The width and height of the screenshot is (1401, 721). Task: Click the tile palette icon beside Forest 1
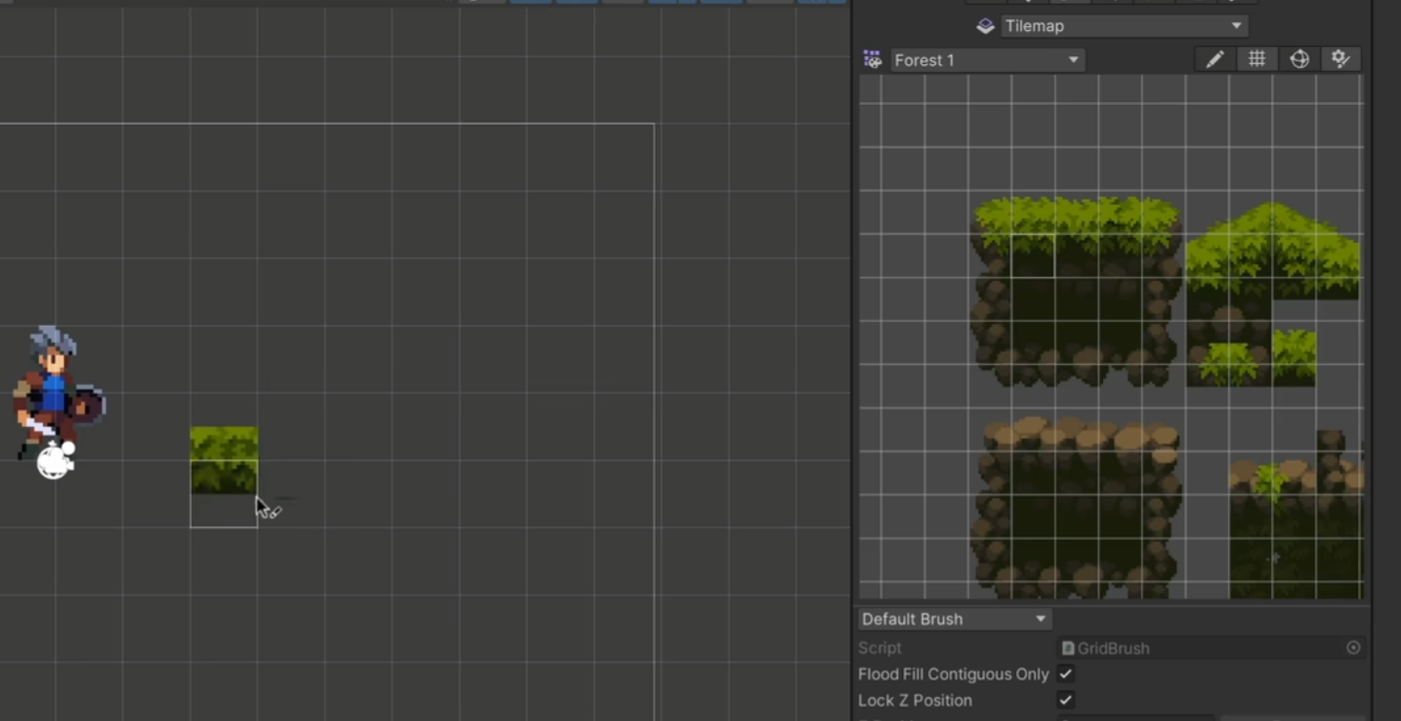(872, 60)
